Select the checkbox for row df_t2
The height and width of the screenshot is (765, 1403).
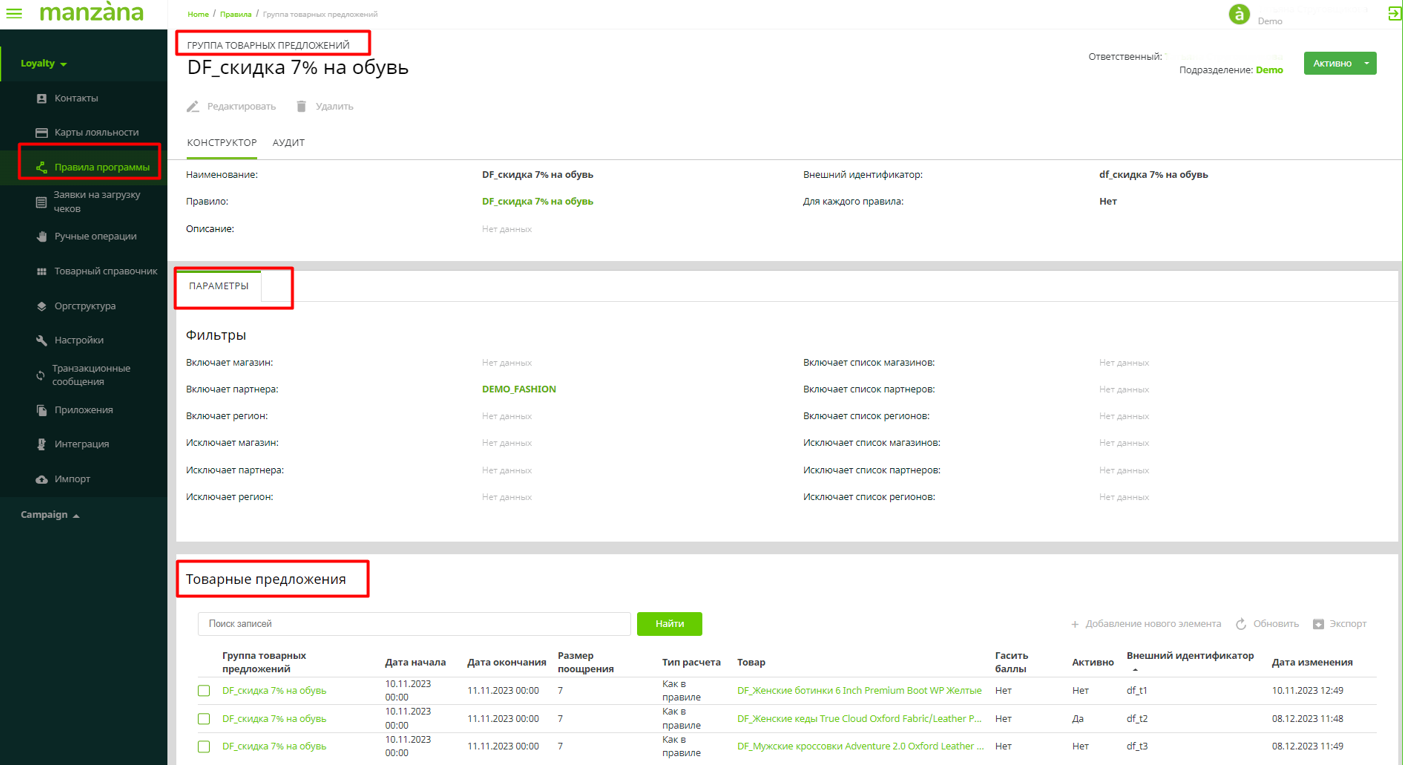(204, 719)
